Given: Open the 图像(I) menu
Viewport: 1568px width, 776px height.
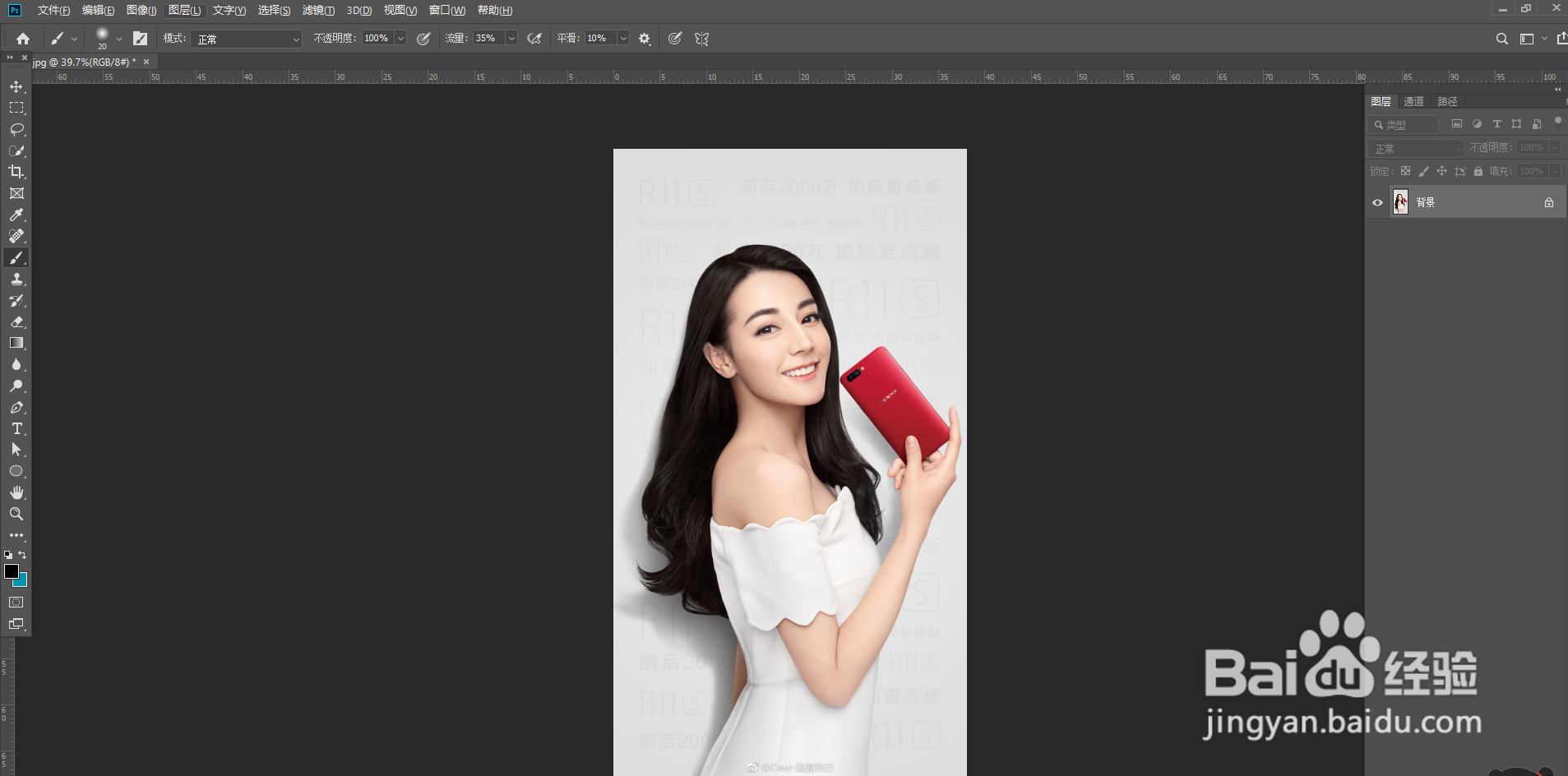Looking at the screenshot, I should point(141,10).
